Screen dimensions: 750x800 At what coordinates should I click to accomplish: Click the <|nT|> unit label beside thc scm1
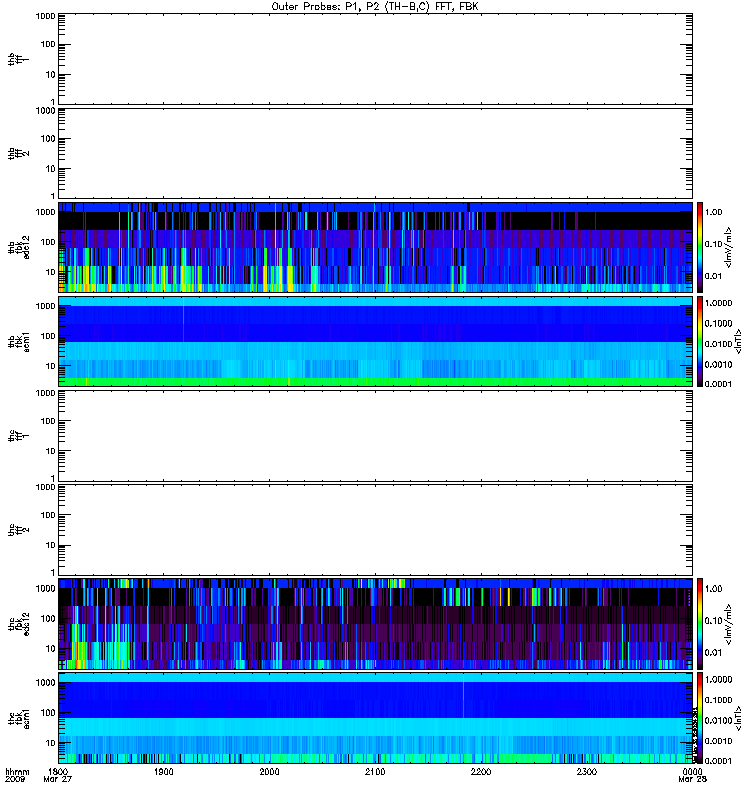point(738,718)
